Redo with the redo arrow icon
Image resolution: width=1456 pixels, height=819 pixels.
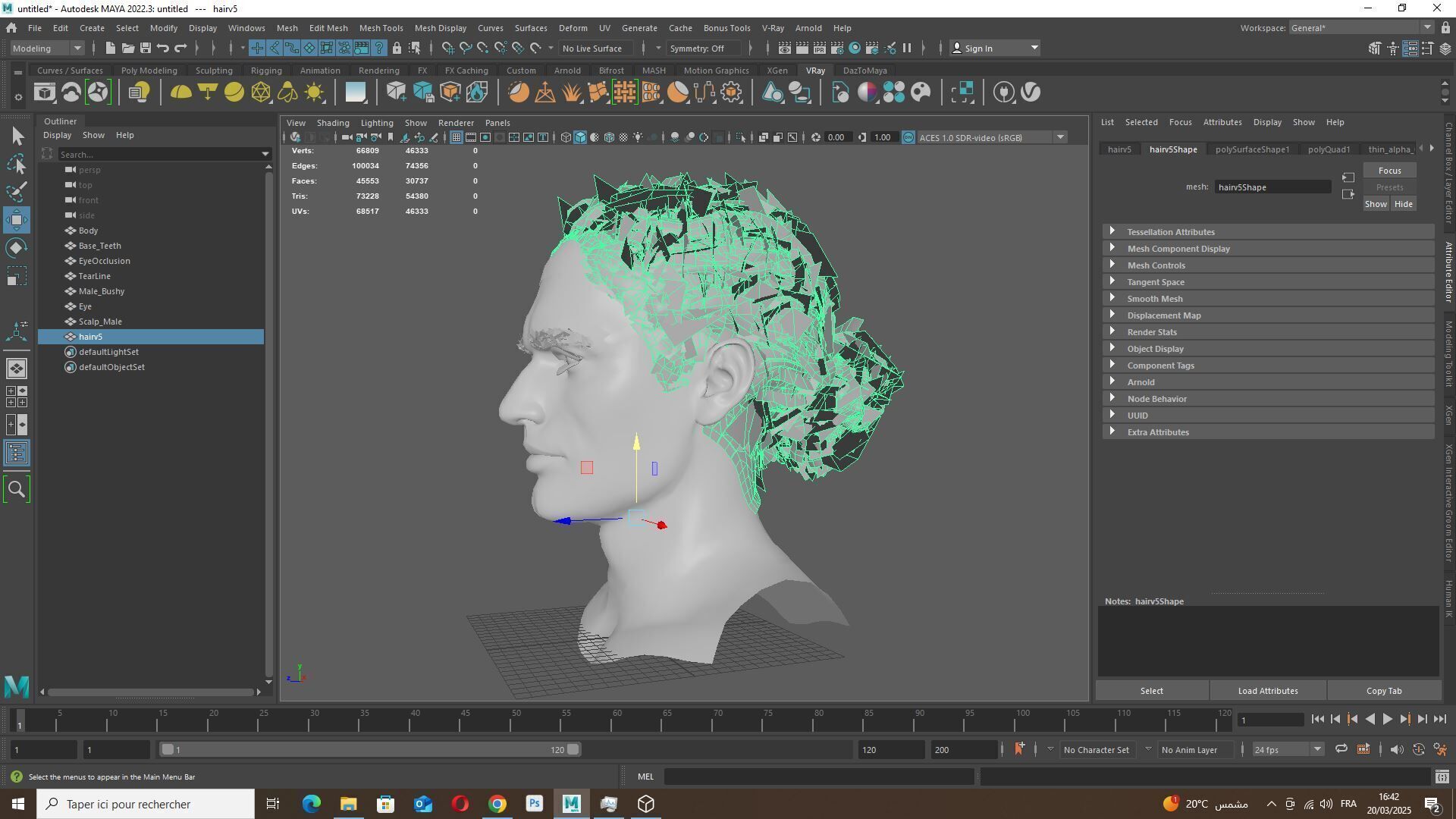pyautogui.click(x=180, y=48)
